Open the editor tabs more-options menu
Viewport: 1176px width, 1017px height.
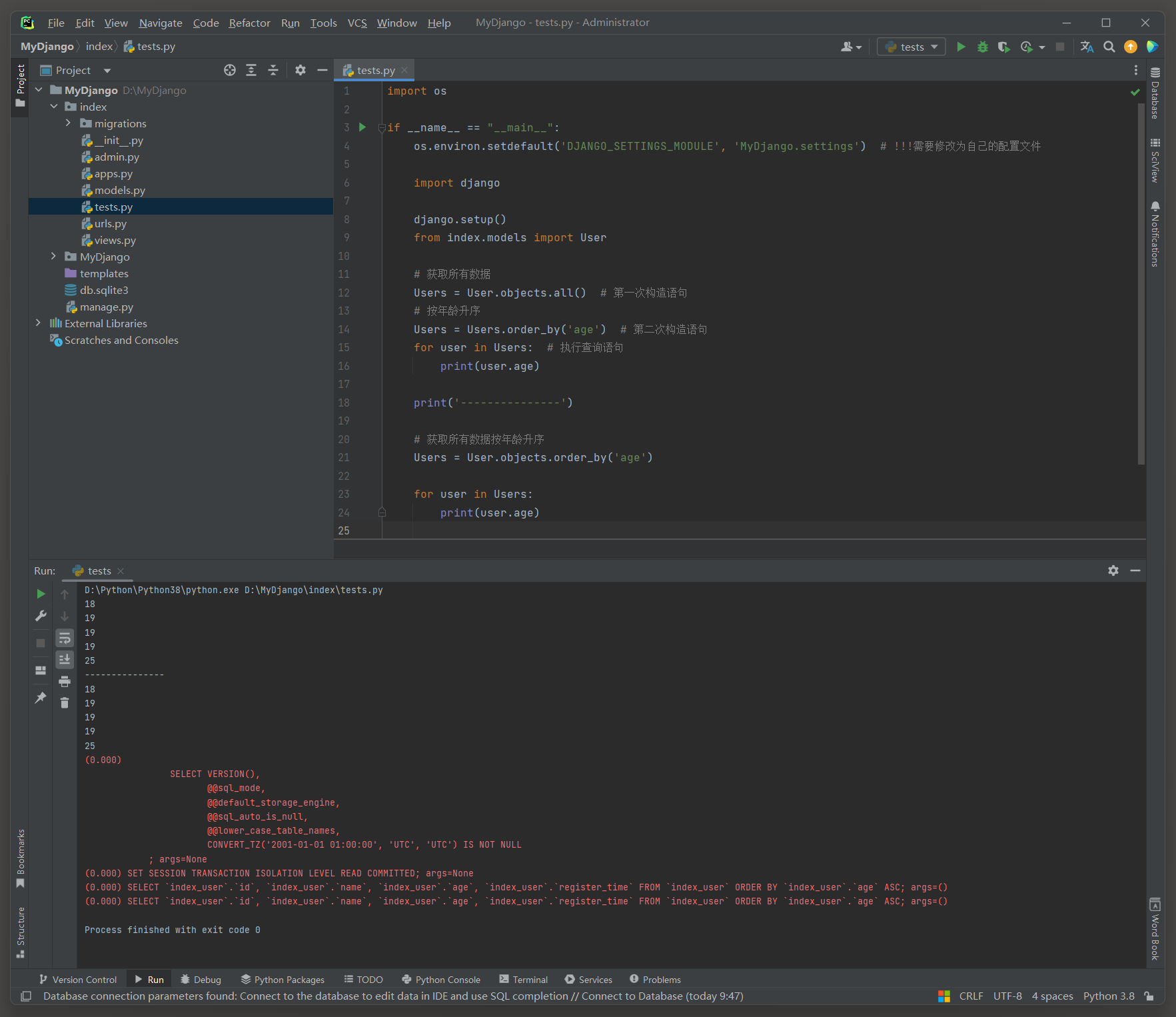(1136, 70)
